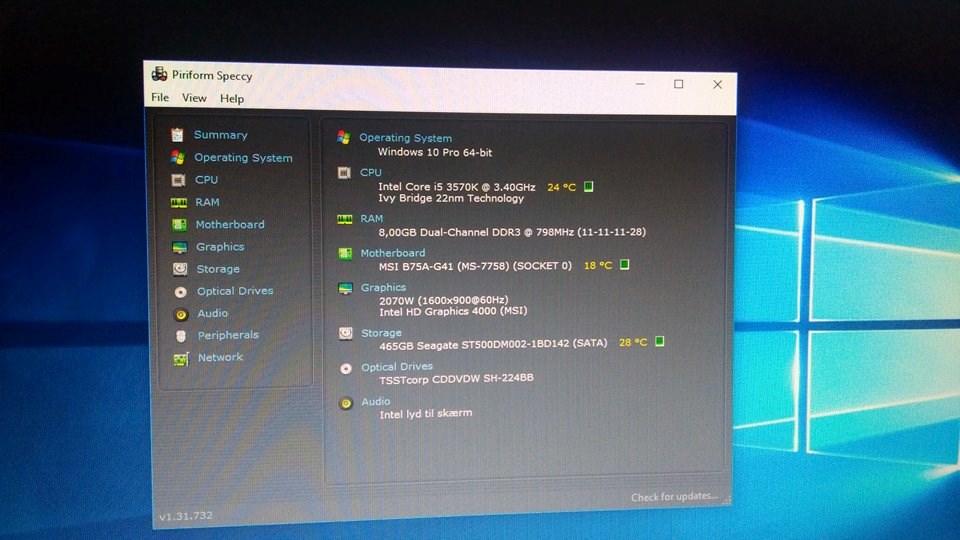Click the Motherboard icon in sidebar
960x540 pixels.
[x=179, y=225]
